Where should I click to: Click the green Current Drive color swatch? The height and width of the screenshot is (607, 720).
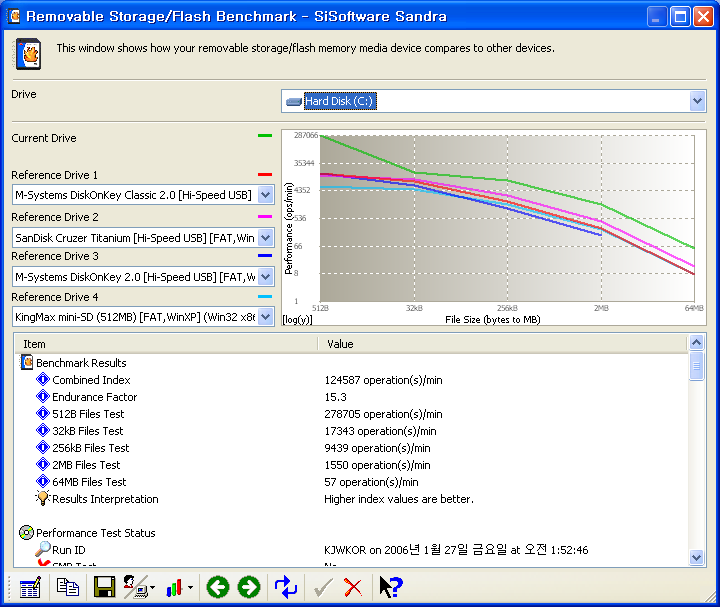click(x=265, y=135)
